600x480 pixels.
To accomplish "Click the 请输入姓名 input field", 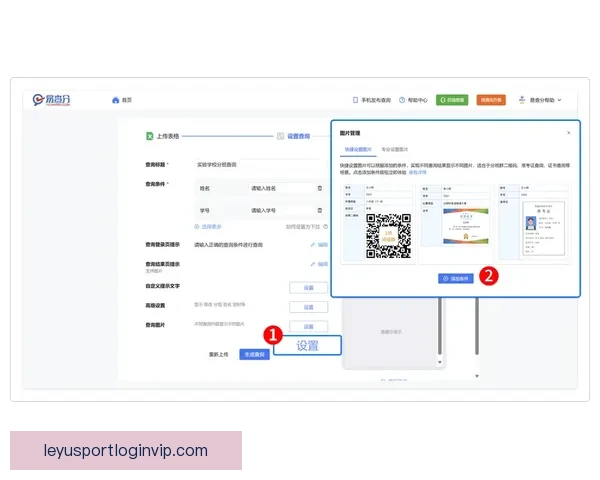I will (x=281, y=188).
